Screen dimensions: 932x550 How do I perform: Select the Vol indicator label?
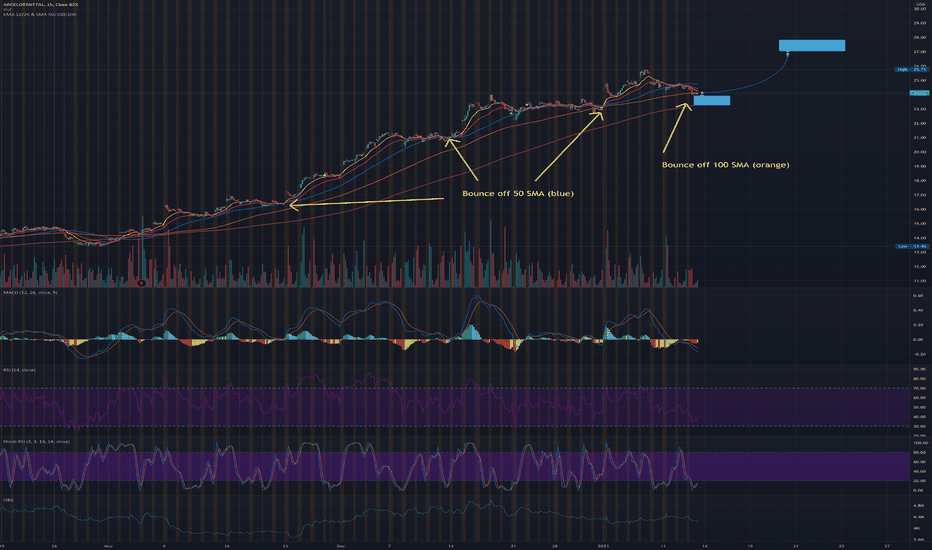(x=6, y=10)
